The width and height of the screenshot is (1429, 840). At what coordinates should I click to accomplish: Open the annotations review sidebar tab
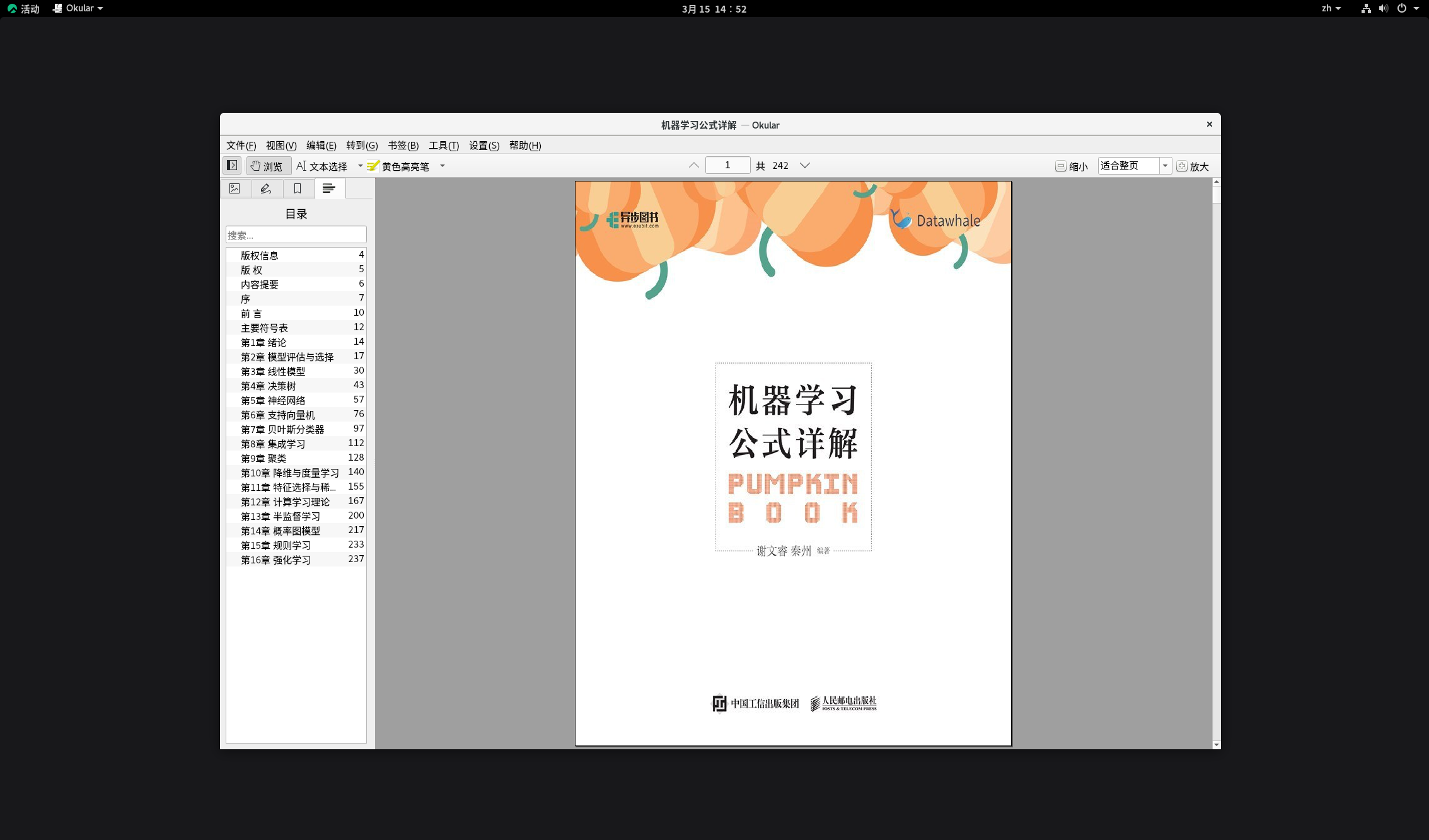click(x=266, y=188)
